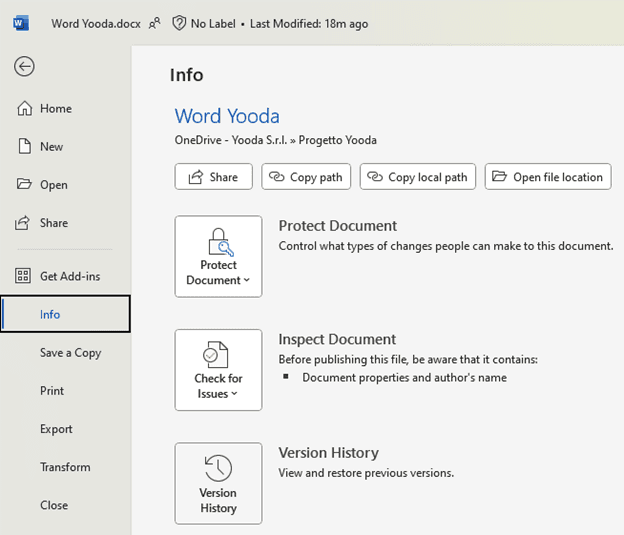
Task: Click 'Control what types of changes' description text
Action: point(446,246)
